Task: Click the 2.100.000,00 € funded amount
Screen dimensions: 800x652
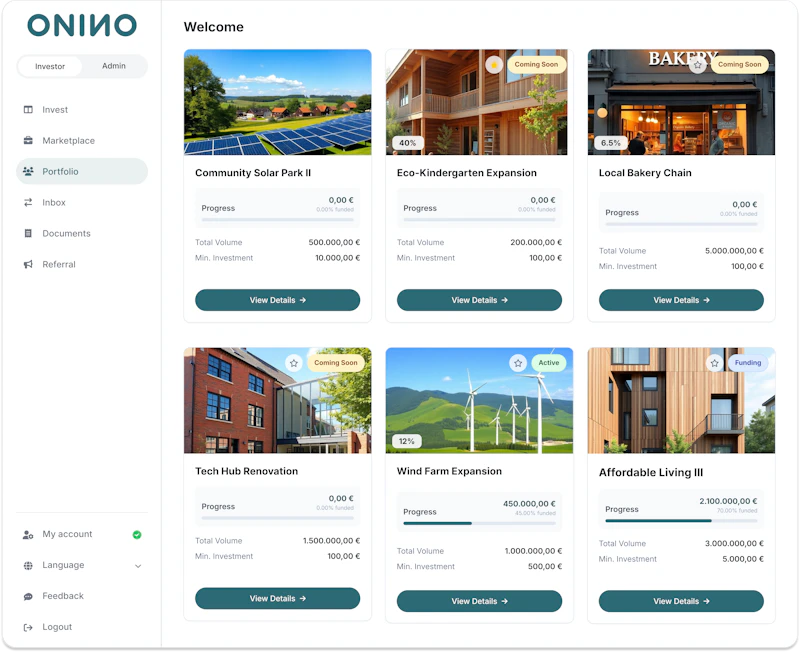Action: point(728,501)
